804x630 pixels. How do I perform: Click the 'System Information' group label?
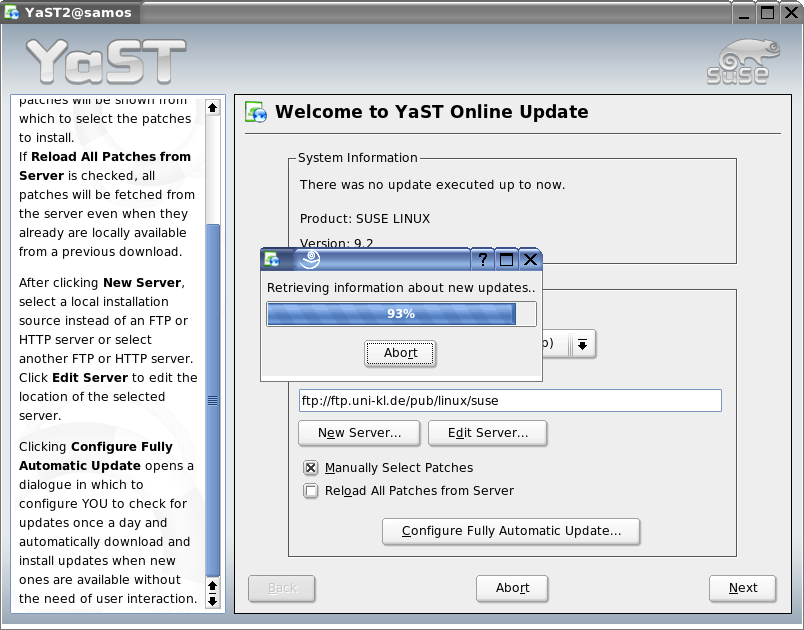click(357, 158)
